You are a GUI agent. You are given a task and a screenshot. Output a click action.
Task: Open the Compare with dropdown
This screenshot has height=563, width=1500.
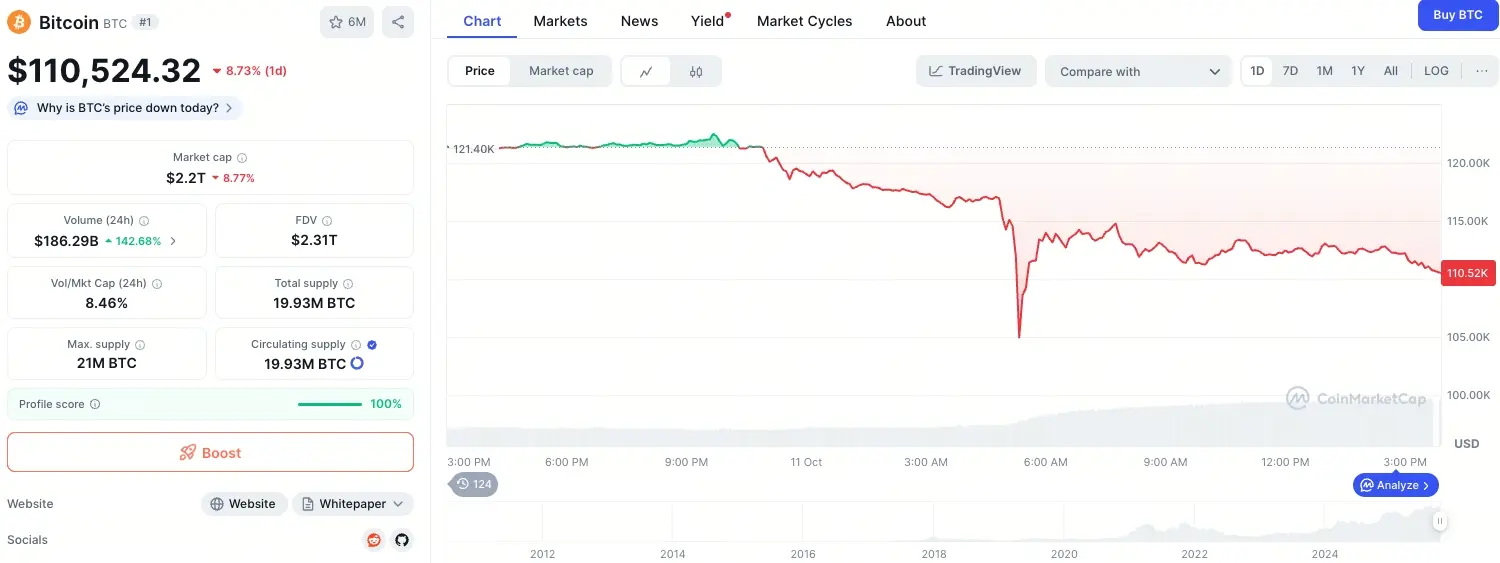1139,71
